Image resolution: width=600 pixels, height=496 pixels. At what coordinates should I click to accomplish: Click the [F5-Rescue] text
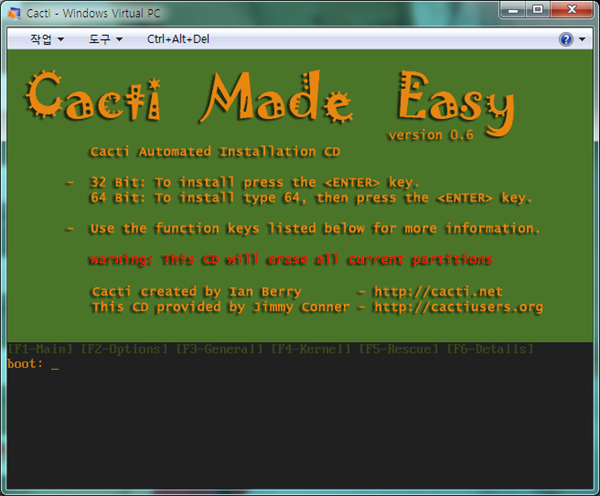[398, 349]
